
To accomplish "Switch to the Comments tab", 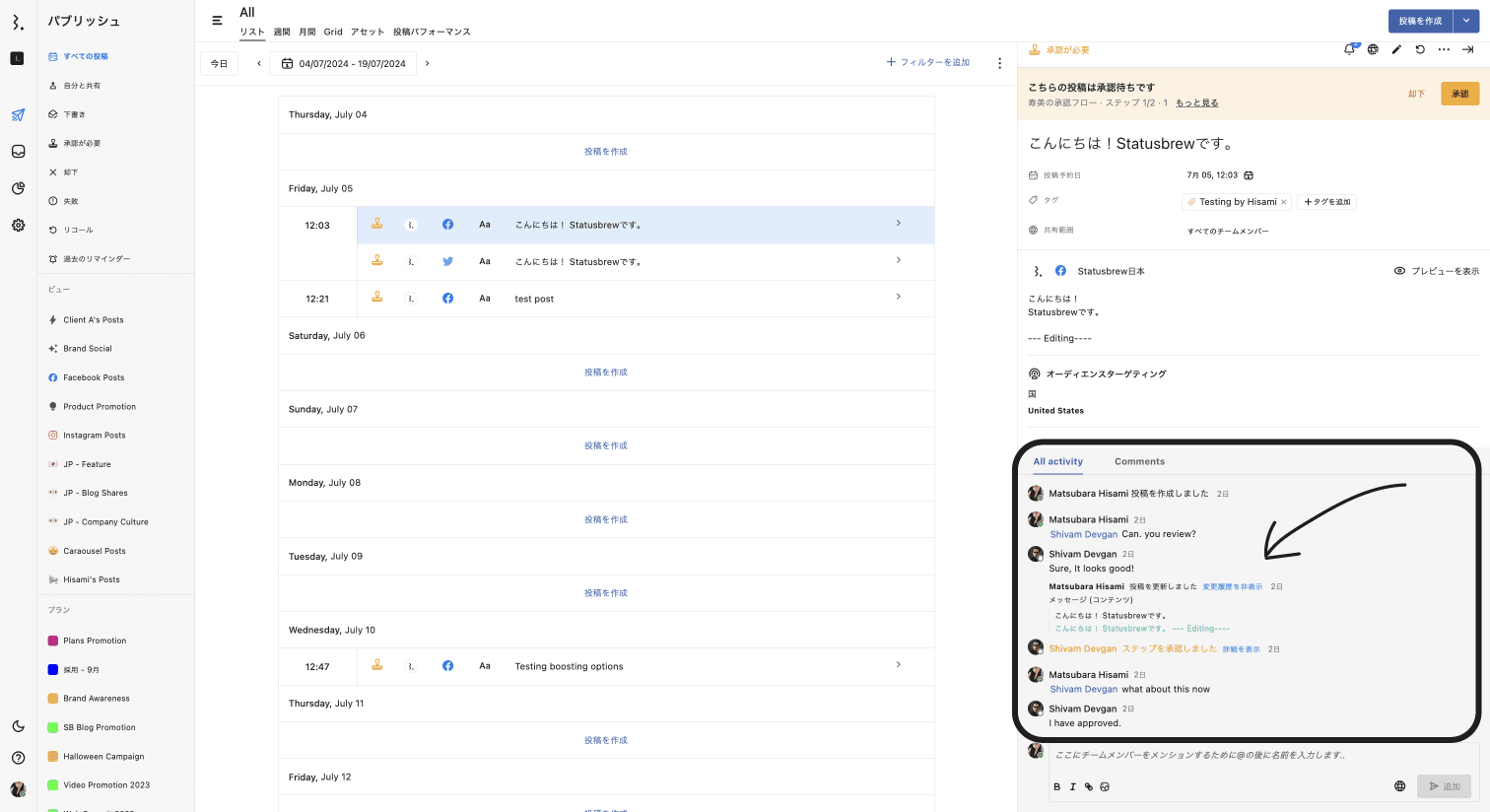I will [1139, 461].
